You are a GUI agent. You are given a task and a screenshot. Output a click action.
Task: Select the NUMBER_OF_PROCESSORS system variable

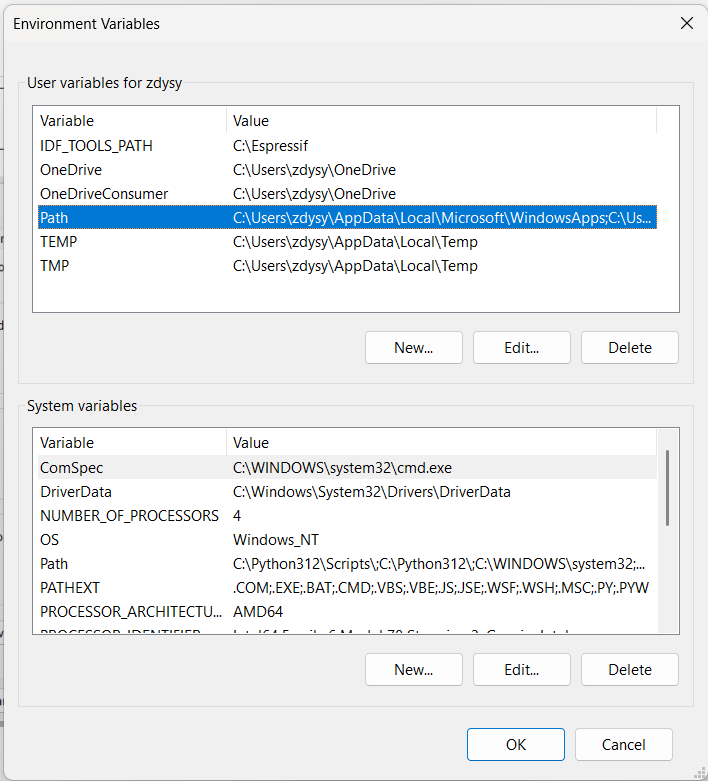coord(129,516)
